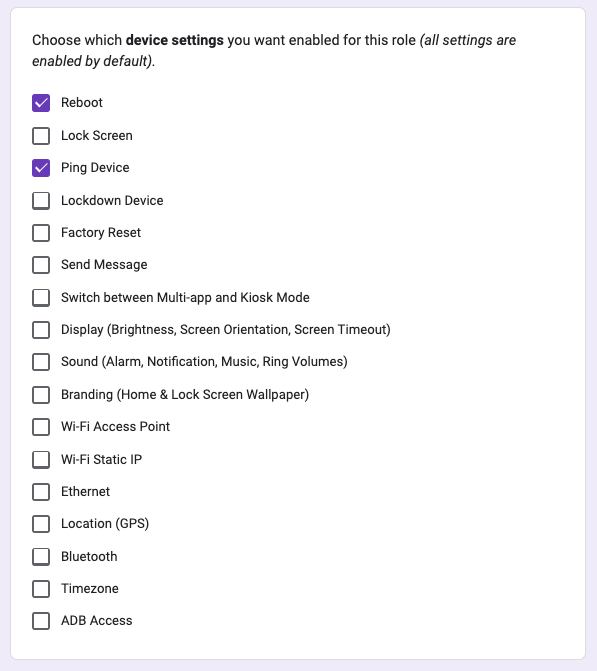Click the Factory Reset label text

(101, 233)
